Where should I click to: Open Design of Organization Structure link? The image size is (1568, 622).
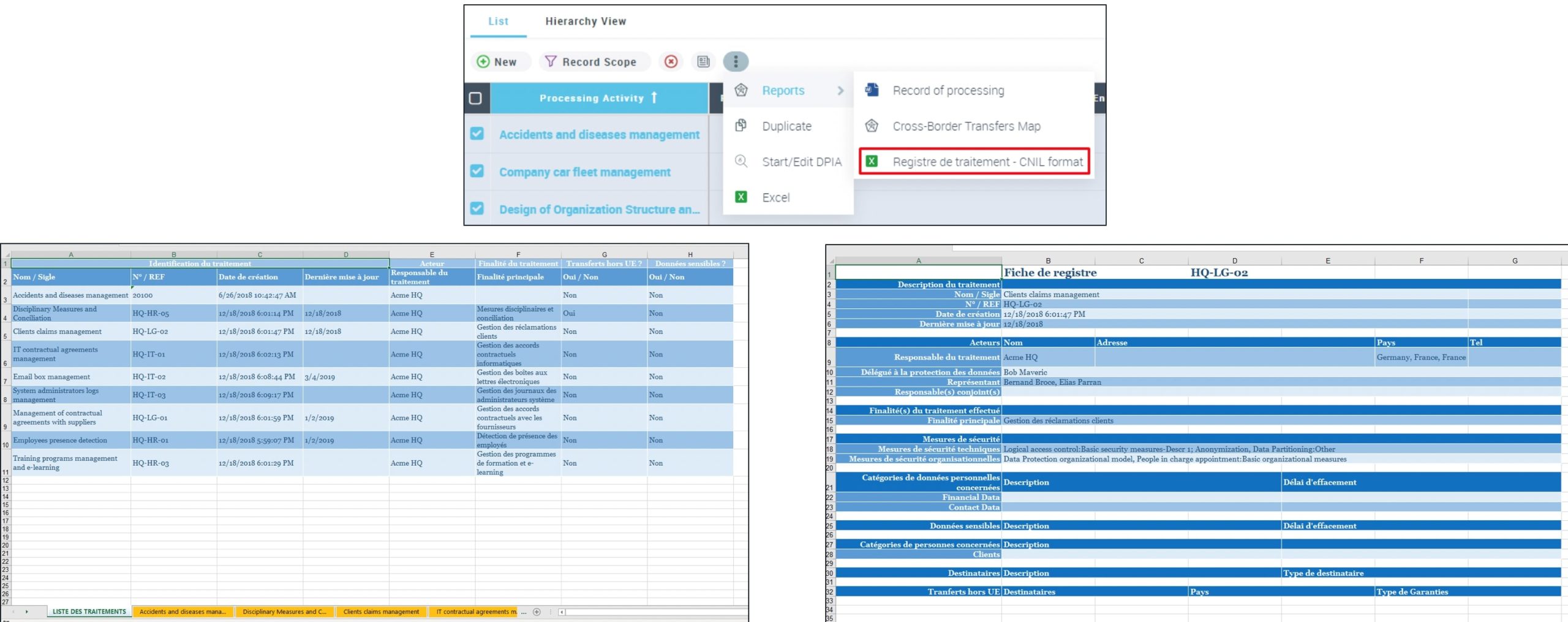click(598, 210)
